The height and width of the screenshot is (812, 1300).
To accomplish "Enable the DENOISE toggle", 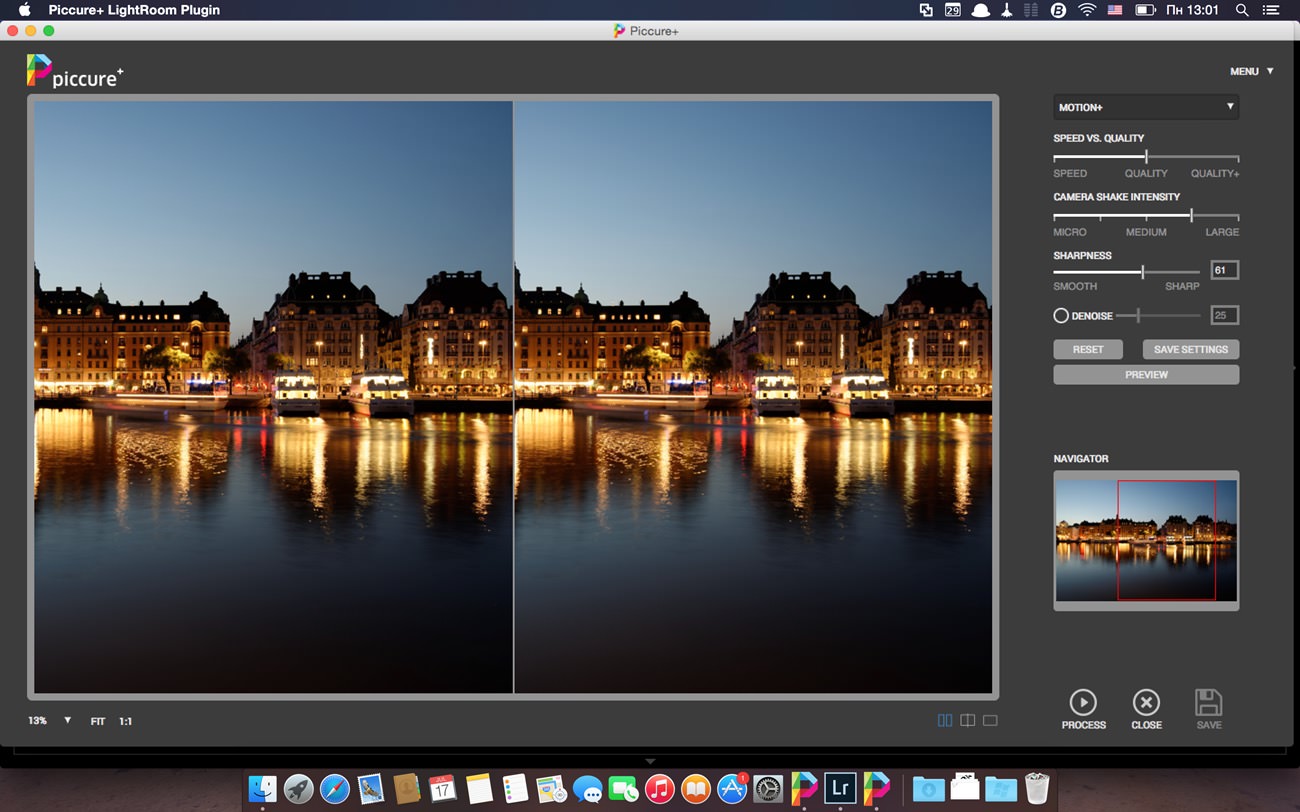I will [x=1060, y=315].
